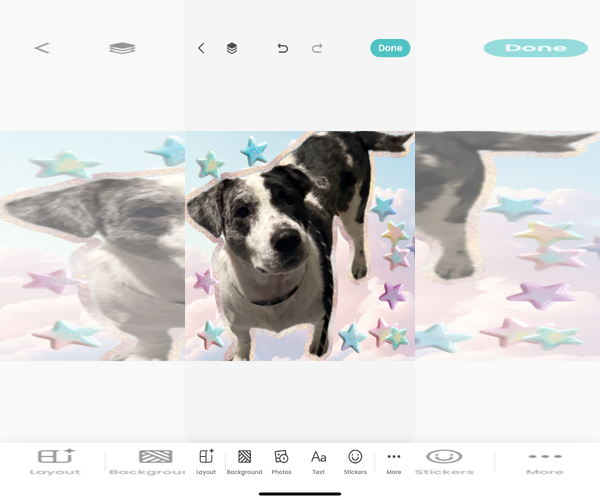The image size is (600, 500).
Task: Tap the purple star sticker beside the dog's leg
Action: pyautogui.click(x=391, y=295)
